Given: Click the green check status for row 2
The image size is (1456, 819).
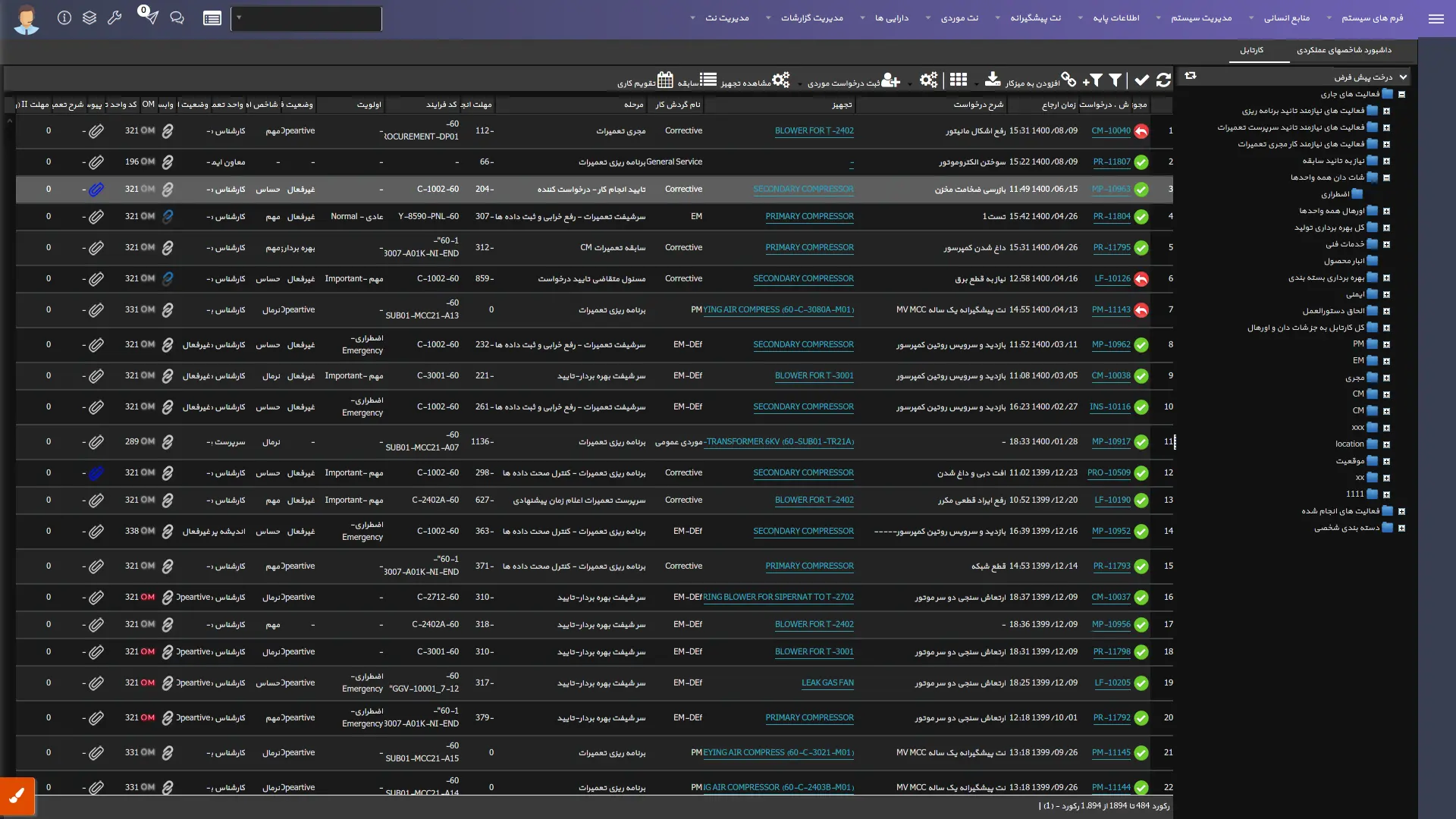Looking at the screenshot, I should click(1141, 162).
